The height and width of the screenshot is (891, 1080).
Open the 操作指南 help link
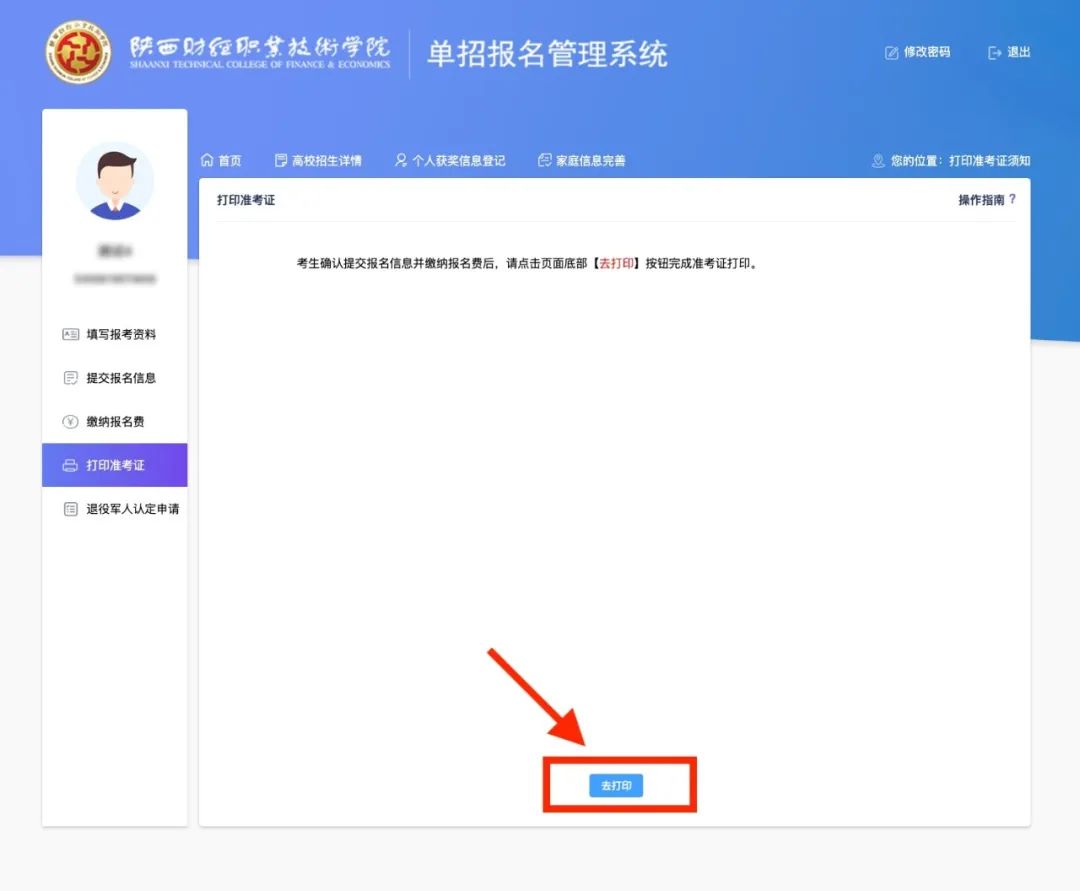click(980, 200)
